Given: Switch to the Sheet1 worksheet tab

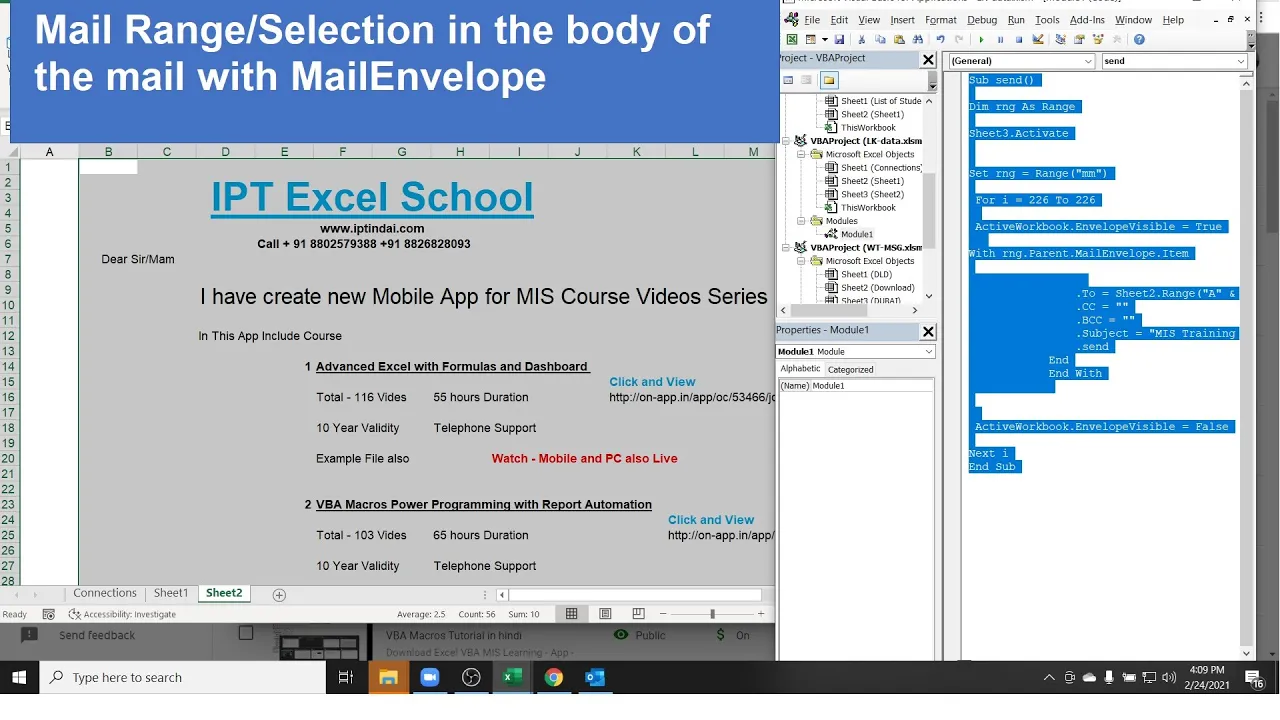Looking at the screenshot, I should click(x=171, y=593).
